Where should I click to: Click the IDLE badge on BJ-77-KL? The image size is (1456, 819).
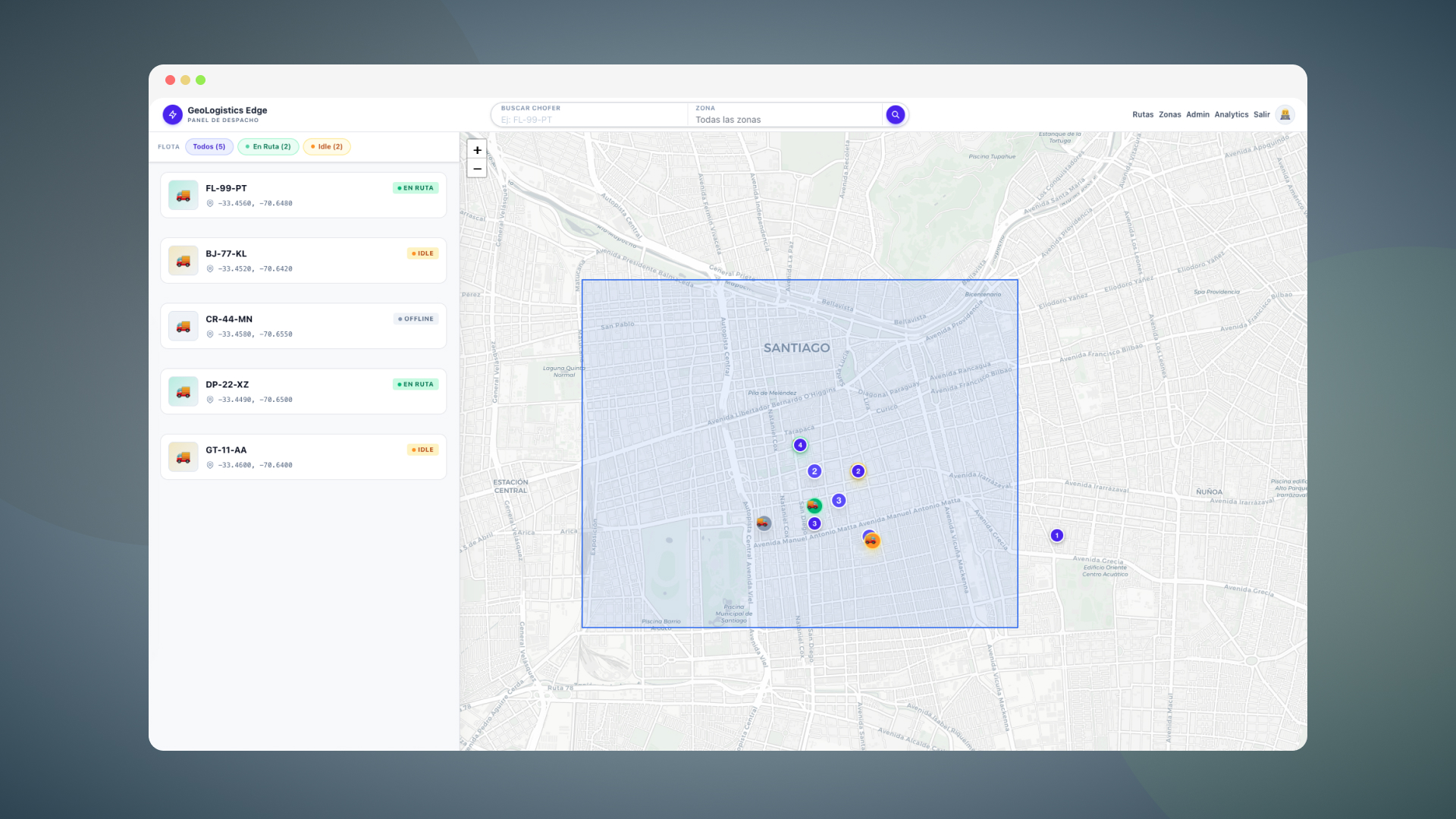422,253
